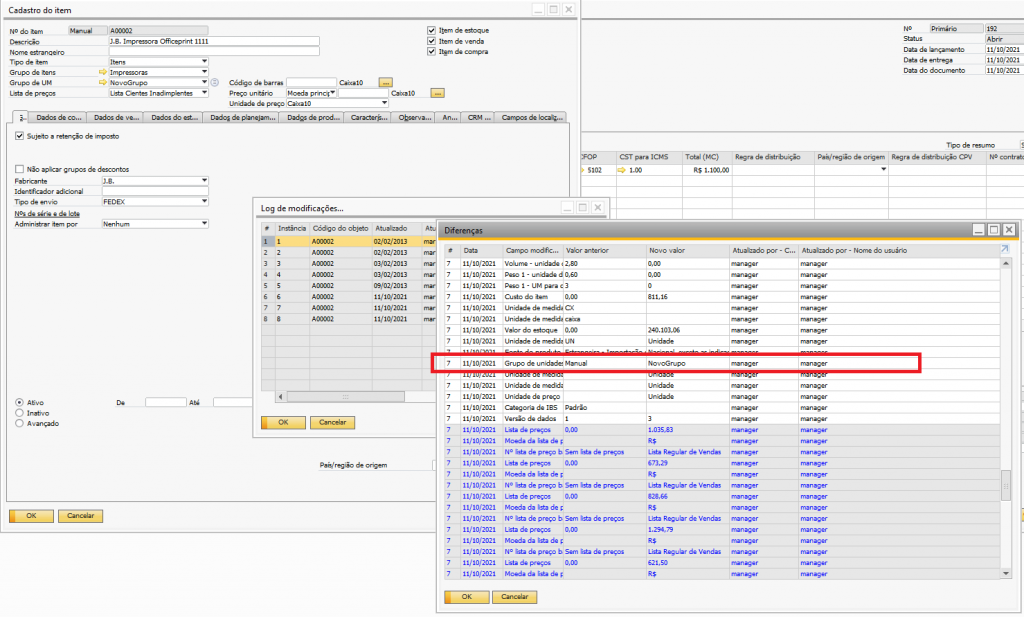Click the yellow arrow beside CST value 1.00

623,171
